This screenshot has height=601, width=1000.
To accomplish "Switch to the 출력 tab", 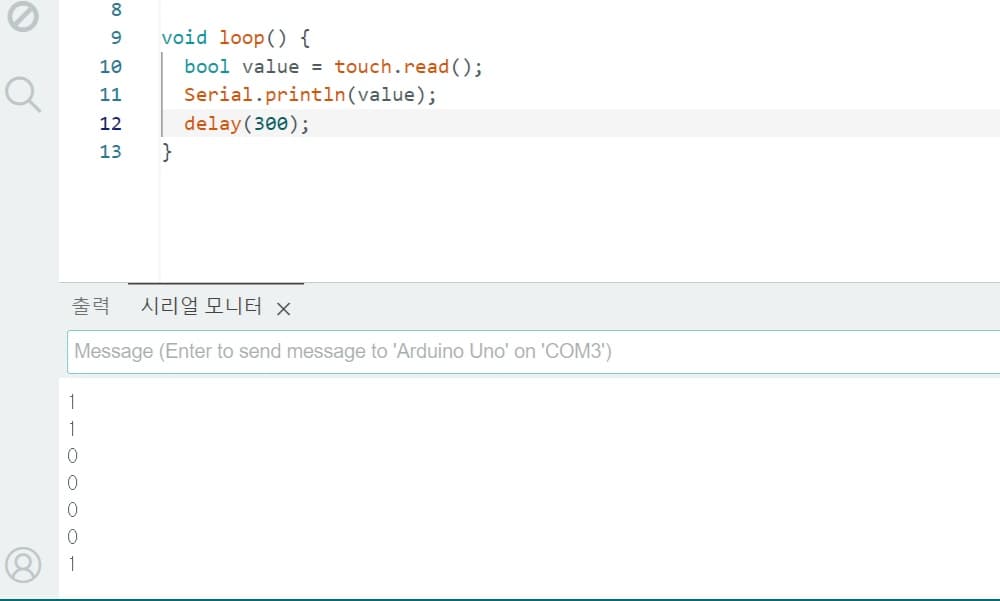I will point(91,307).
